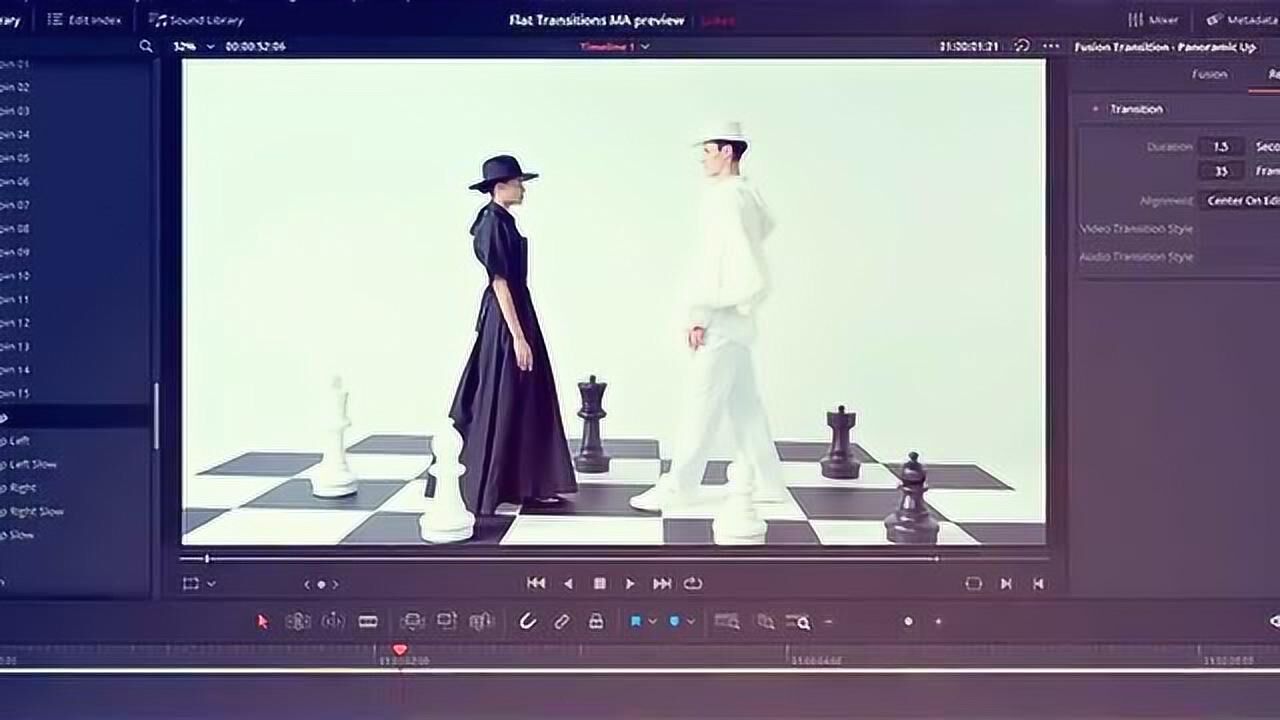Select the preset ending in 07

click(15, 205)
